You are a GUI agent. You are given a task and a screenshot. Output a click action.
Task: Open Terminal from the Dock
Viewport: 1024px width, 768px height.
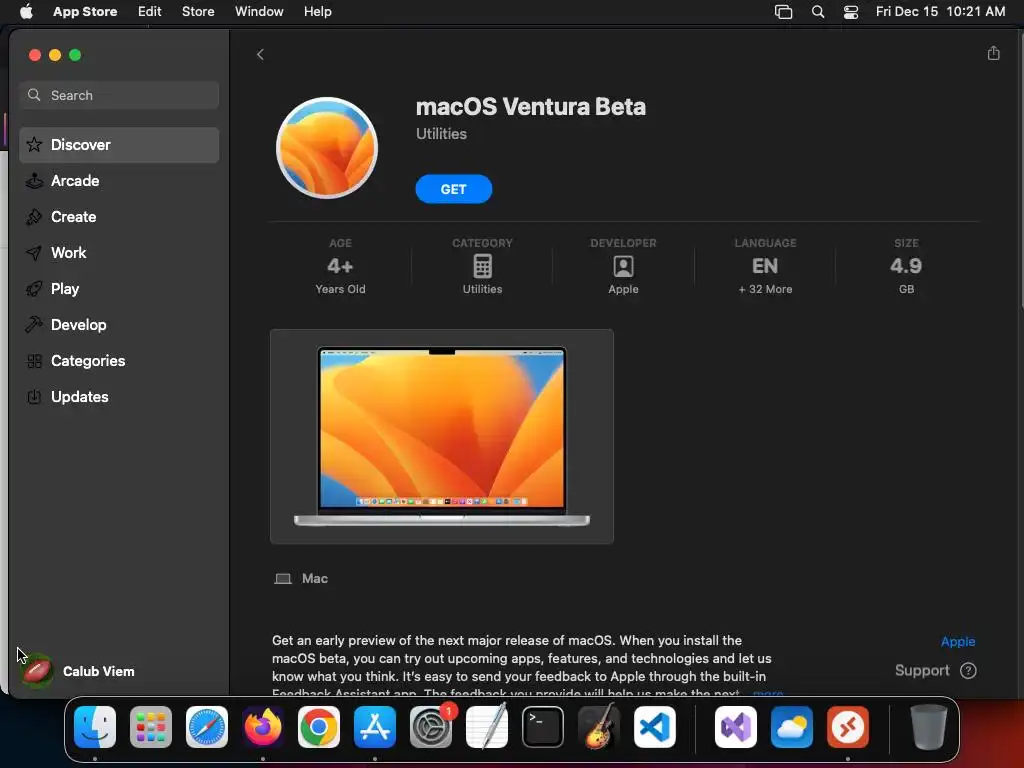543,727
